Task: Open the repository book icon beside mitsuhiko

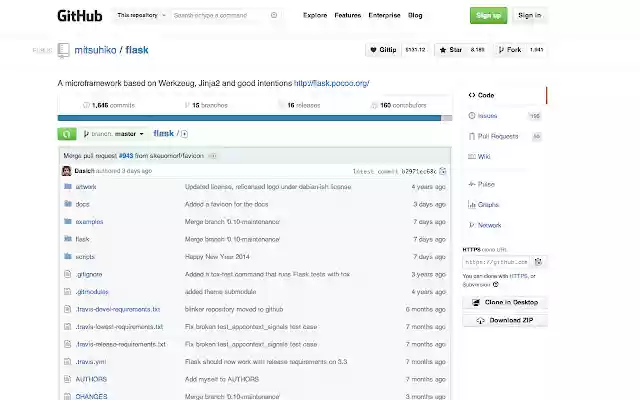Action: (63, 50)
